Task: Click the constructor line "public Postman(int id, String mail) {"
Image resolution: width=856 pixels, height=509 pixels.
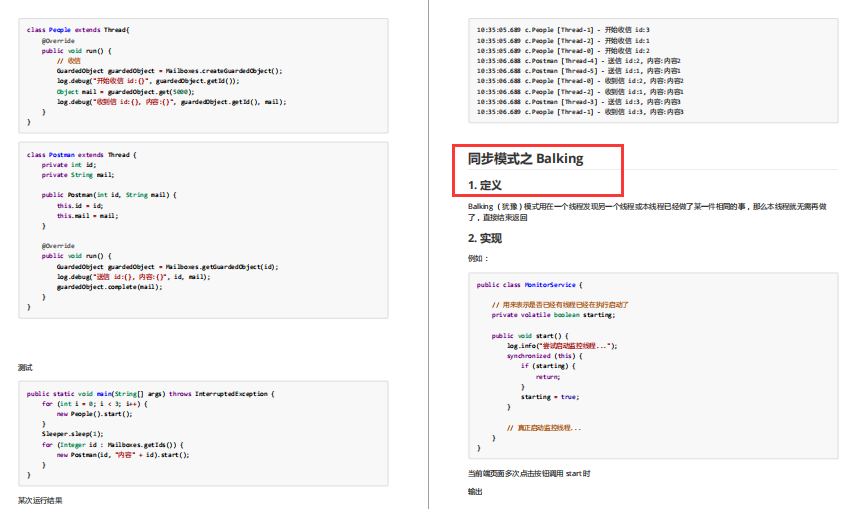Action: coord(109,195)
